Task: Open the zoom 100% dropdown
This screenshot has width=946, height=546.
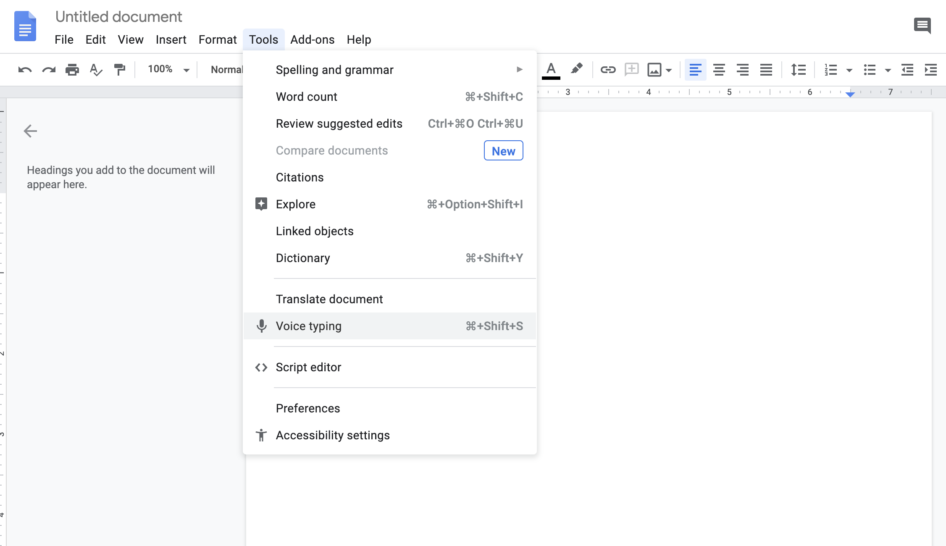Action: tap(168, 69)
